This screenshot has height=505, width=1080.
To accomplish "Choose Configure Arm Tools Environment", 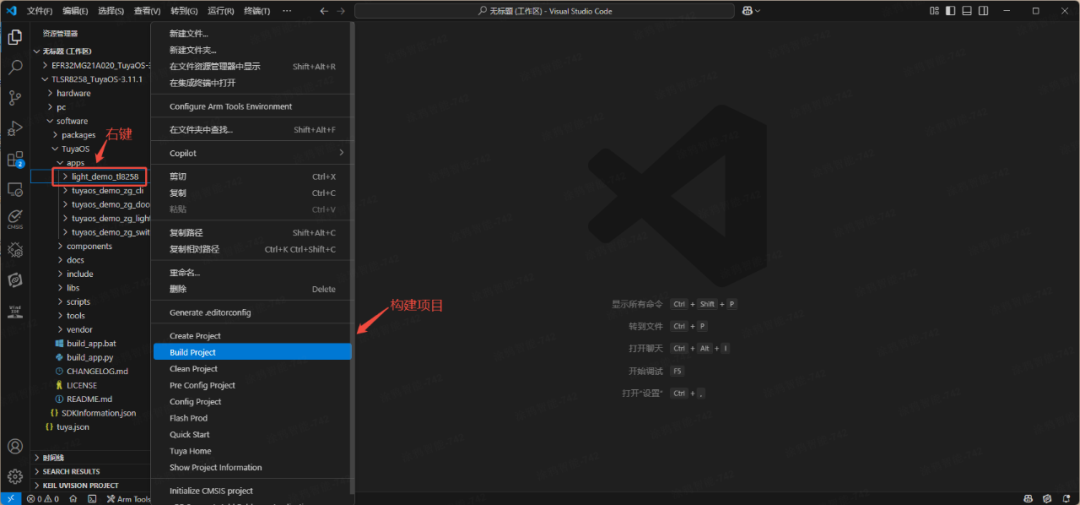I will point(252,106).
